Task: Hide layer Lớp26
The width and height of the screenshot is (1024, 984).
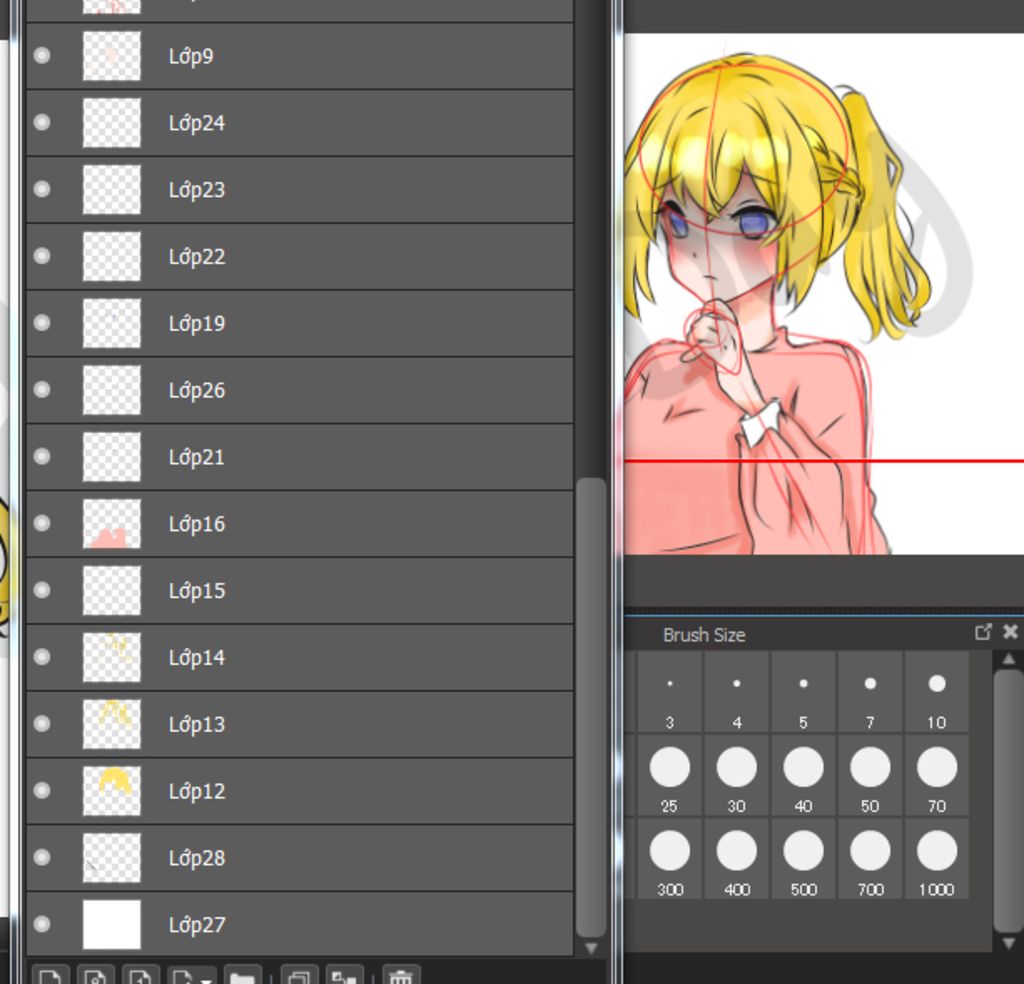Action: pos(42,390)
